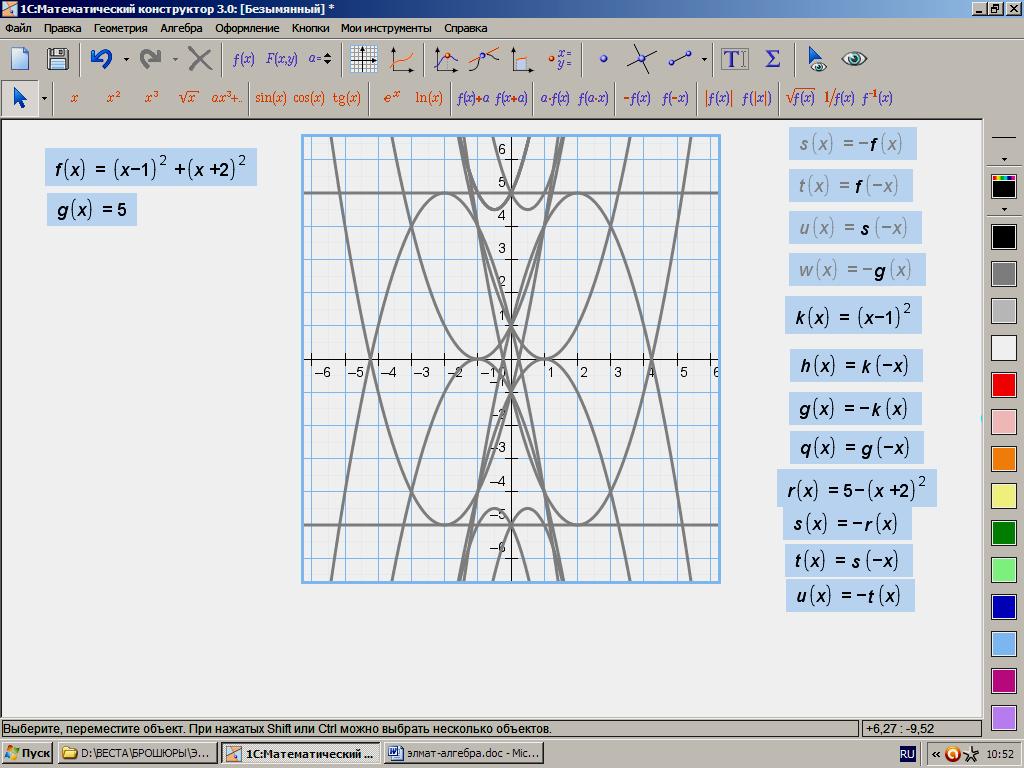Open the Правка menu
This screenshot has height=768, width=1024.
click(x=63, y=28)
